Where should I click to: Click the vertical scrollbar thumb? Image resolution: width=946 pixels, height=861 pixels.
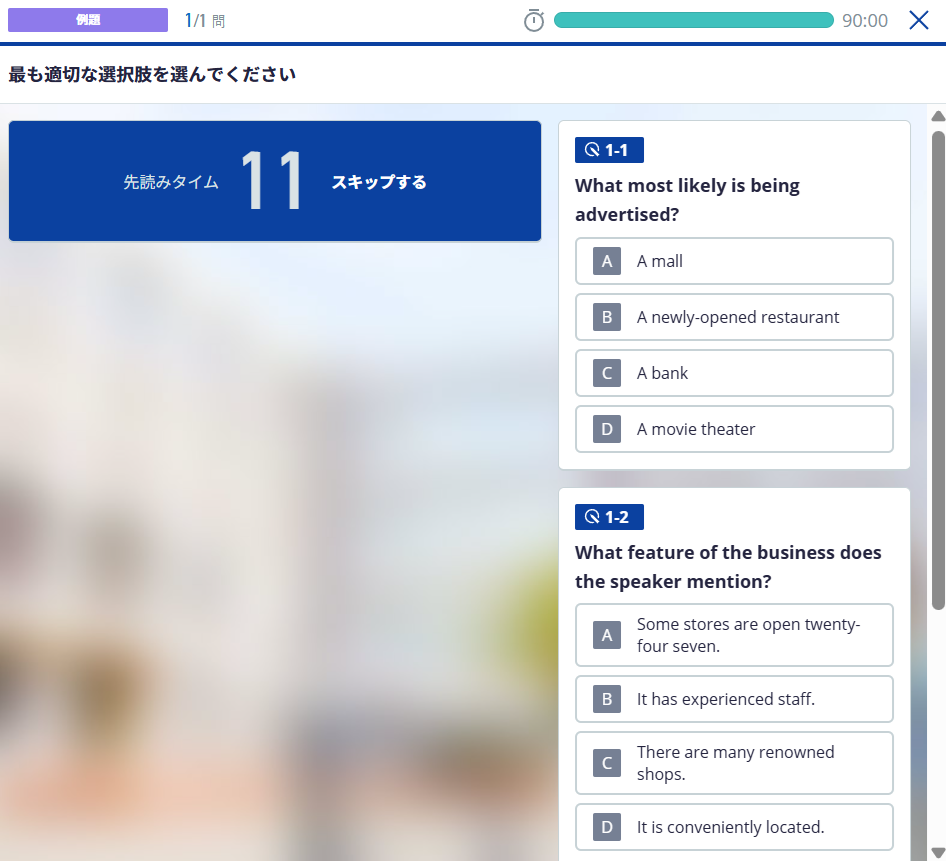point(938,368)
